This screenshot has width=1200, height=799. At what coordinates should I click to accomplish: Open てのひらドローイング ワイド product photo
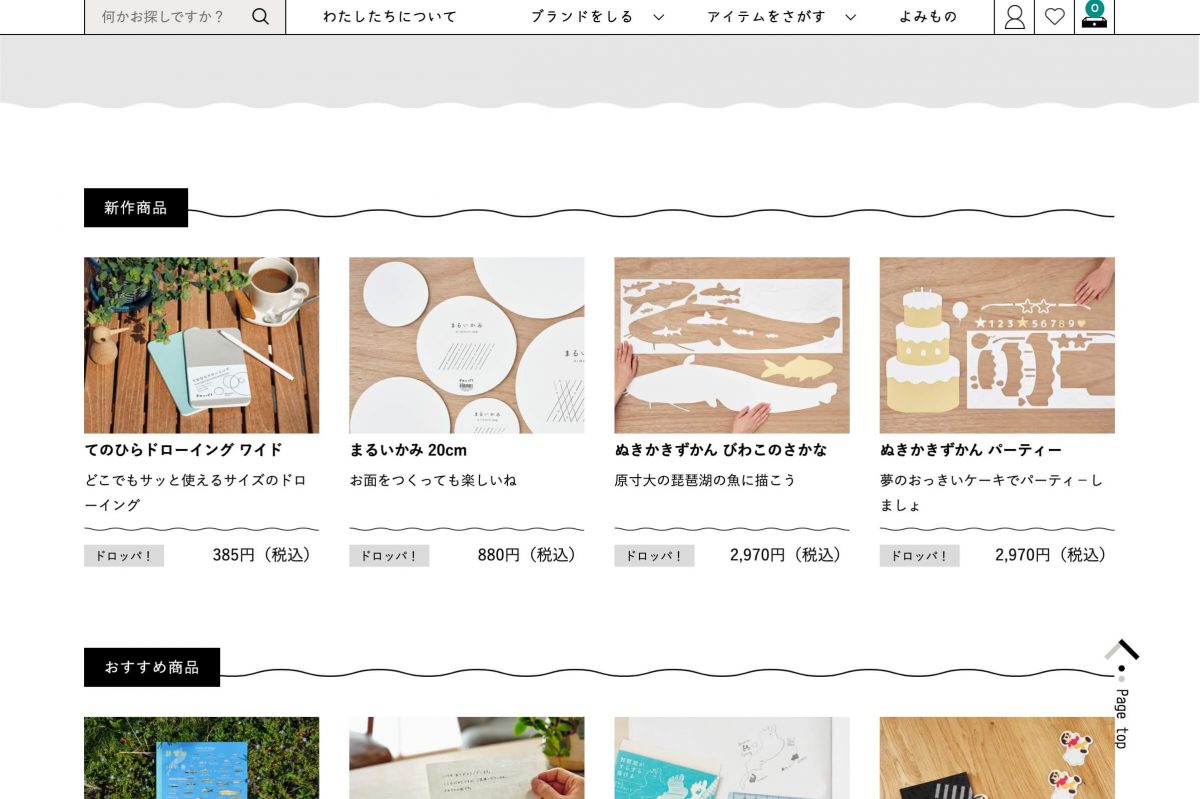(x=202, y=345)
